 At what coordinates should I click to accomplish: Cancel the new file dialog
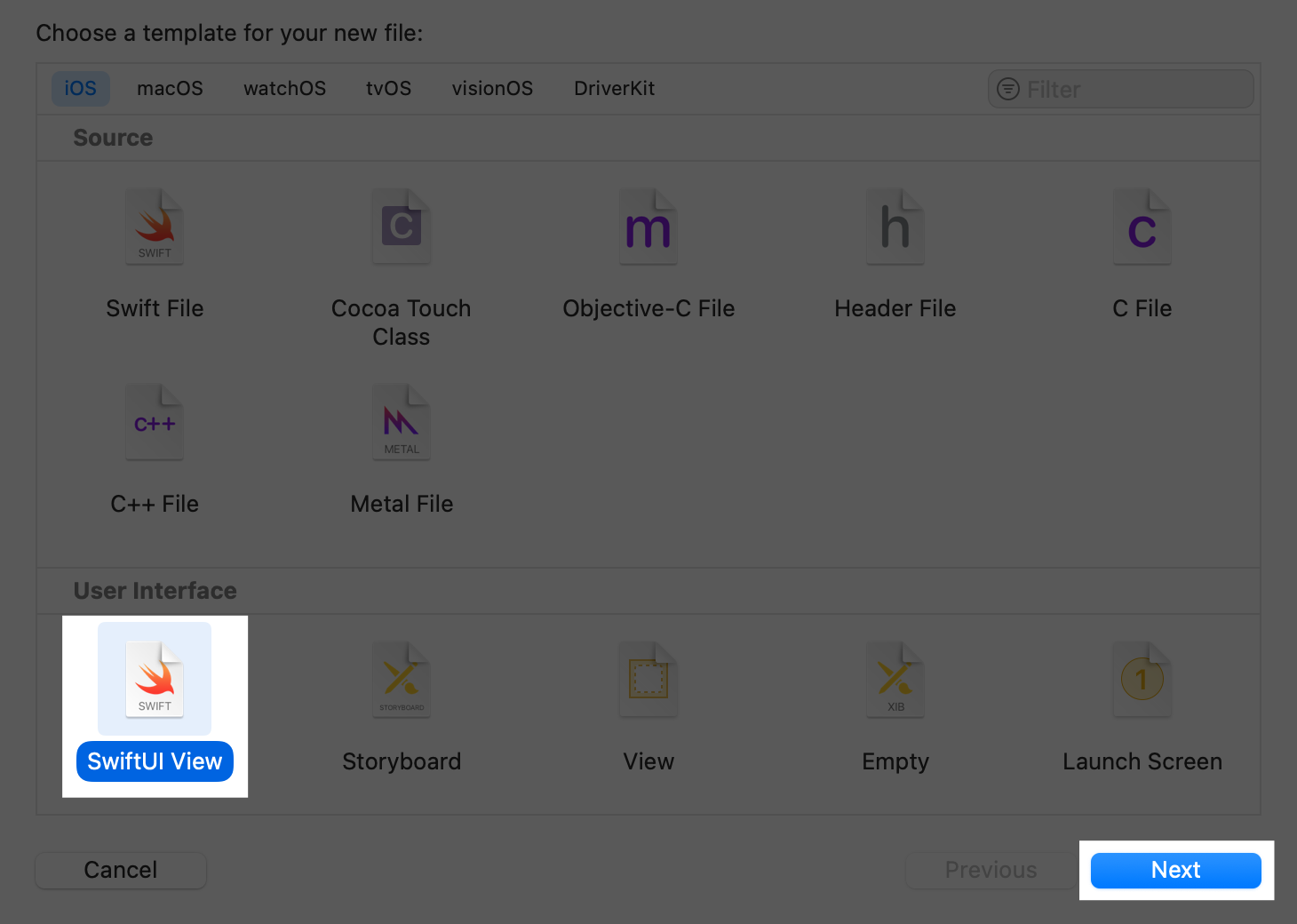point(120,870)
